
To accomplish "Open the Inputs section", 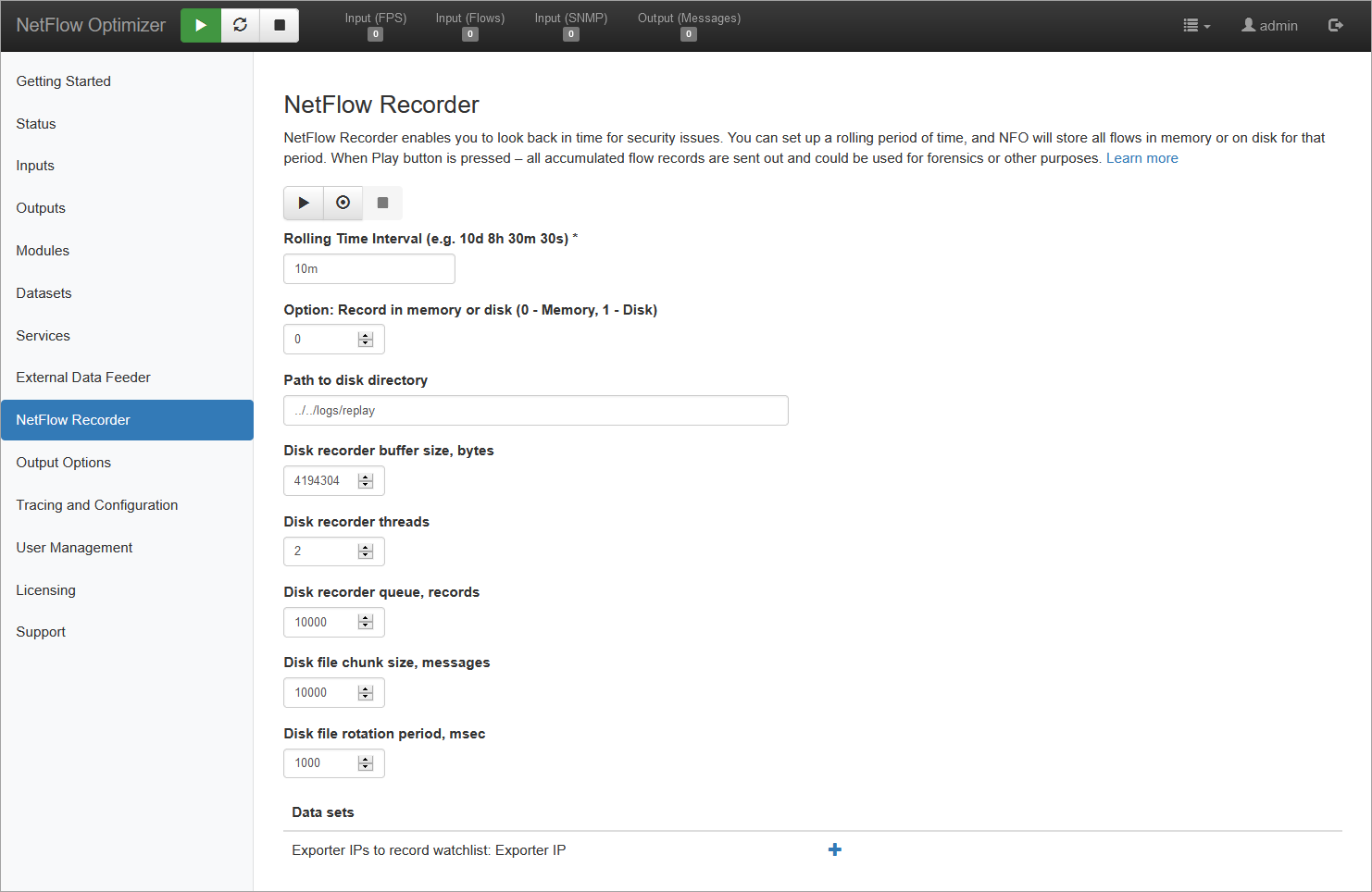I will click(x=127, y=166).
